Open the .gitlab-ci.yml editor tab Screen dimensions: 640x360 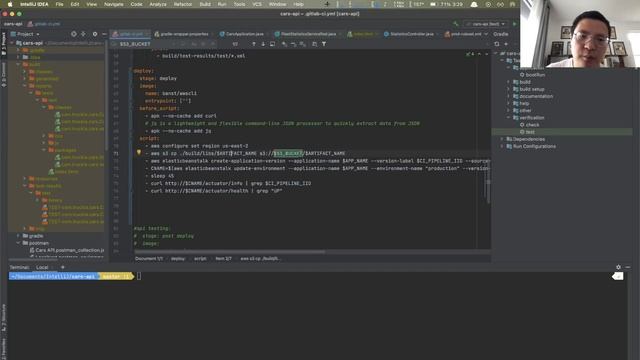tap(130, 34)
